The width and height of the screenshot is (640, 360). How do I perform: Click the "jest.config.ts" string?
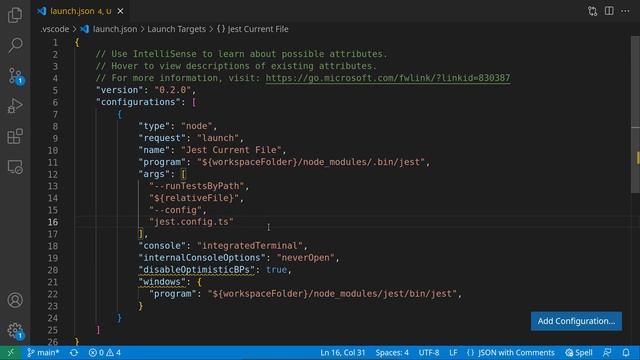[191, 222]
